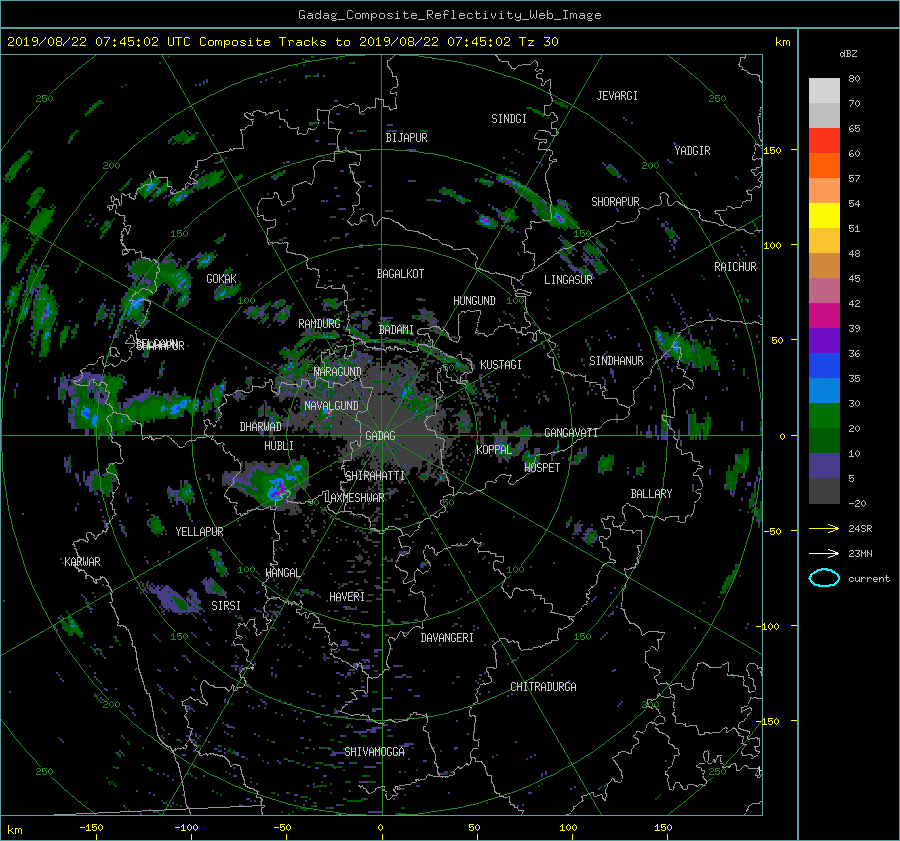Click the KUSTAGI city label
The height and width of the screenshot is (841, 900).
(x=501, y=365)
